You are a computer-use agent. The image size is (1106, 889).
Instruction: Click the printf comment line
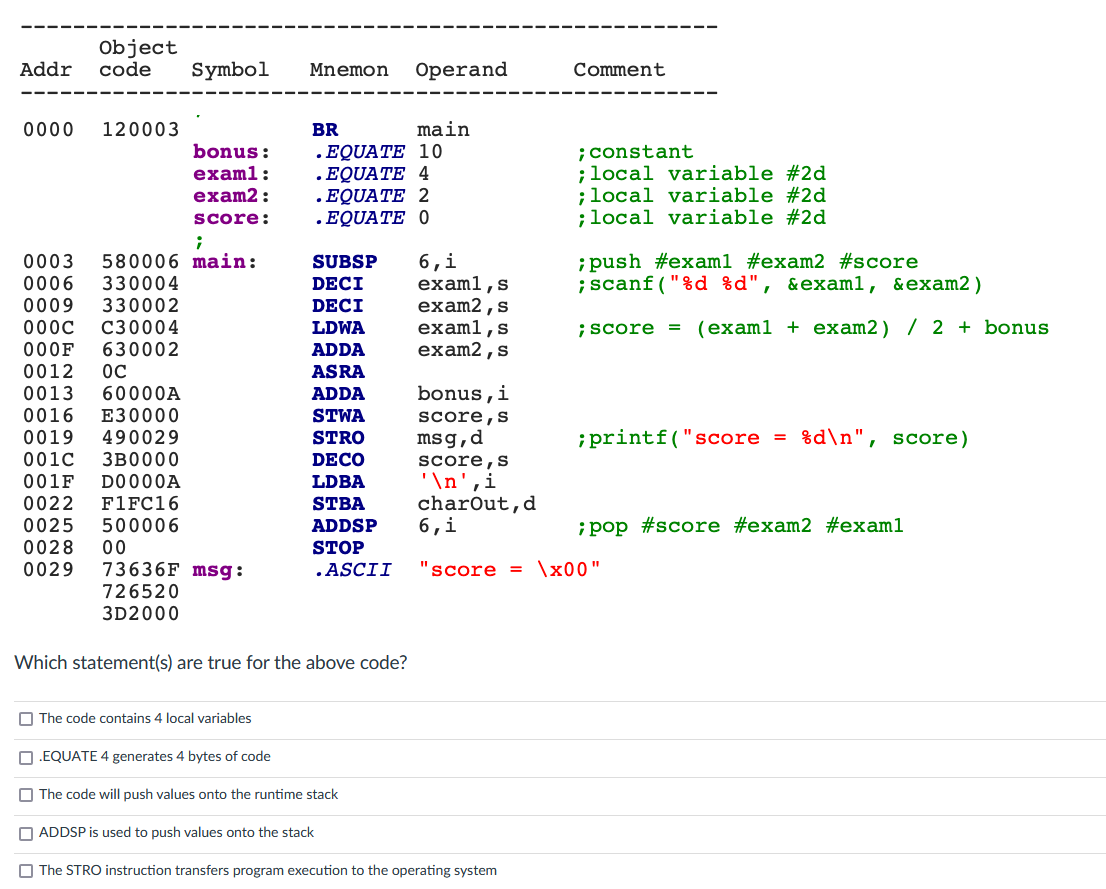[773, 438]
